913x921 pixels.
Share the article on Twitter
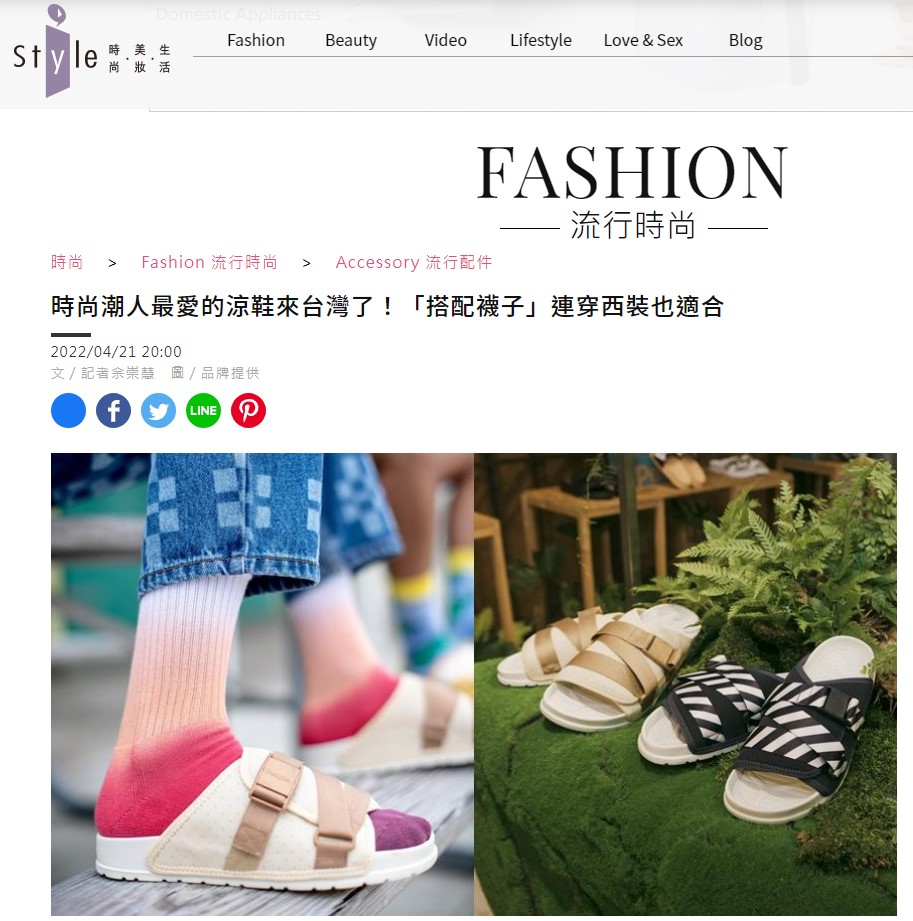point(159,410)
